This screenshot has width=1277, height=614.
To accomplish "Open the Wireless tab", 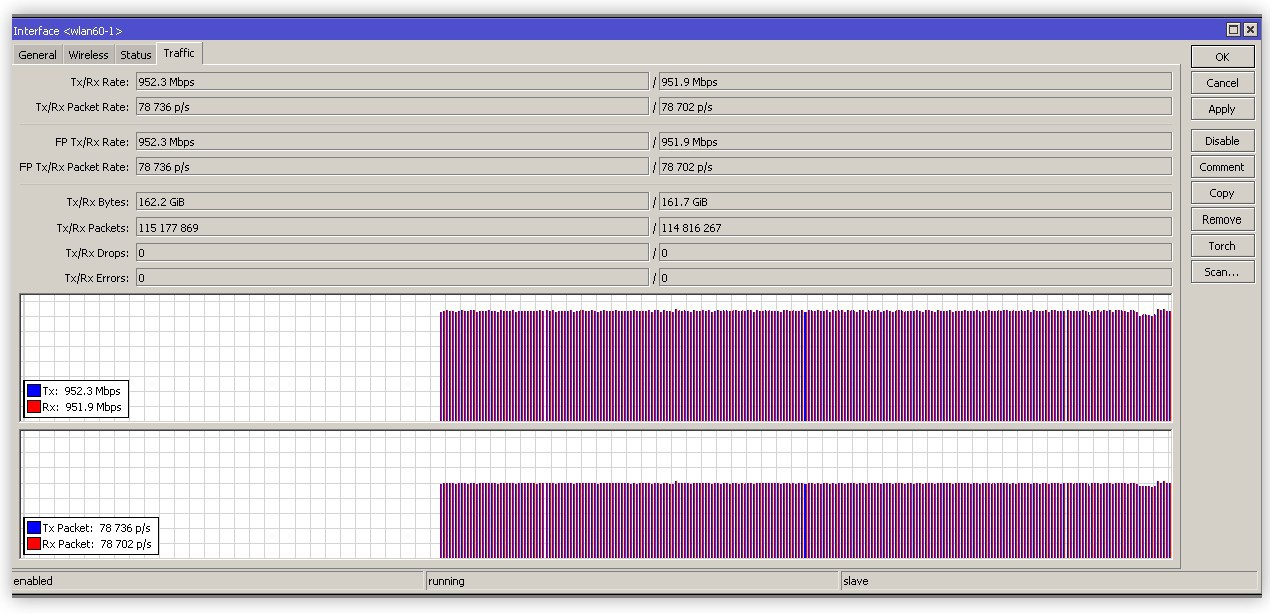I will (88, 55).
